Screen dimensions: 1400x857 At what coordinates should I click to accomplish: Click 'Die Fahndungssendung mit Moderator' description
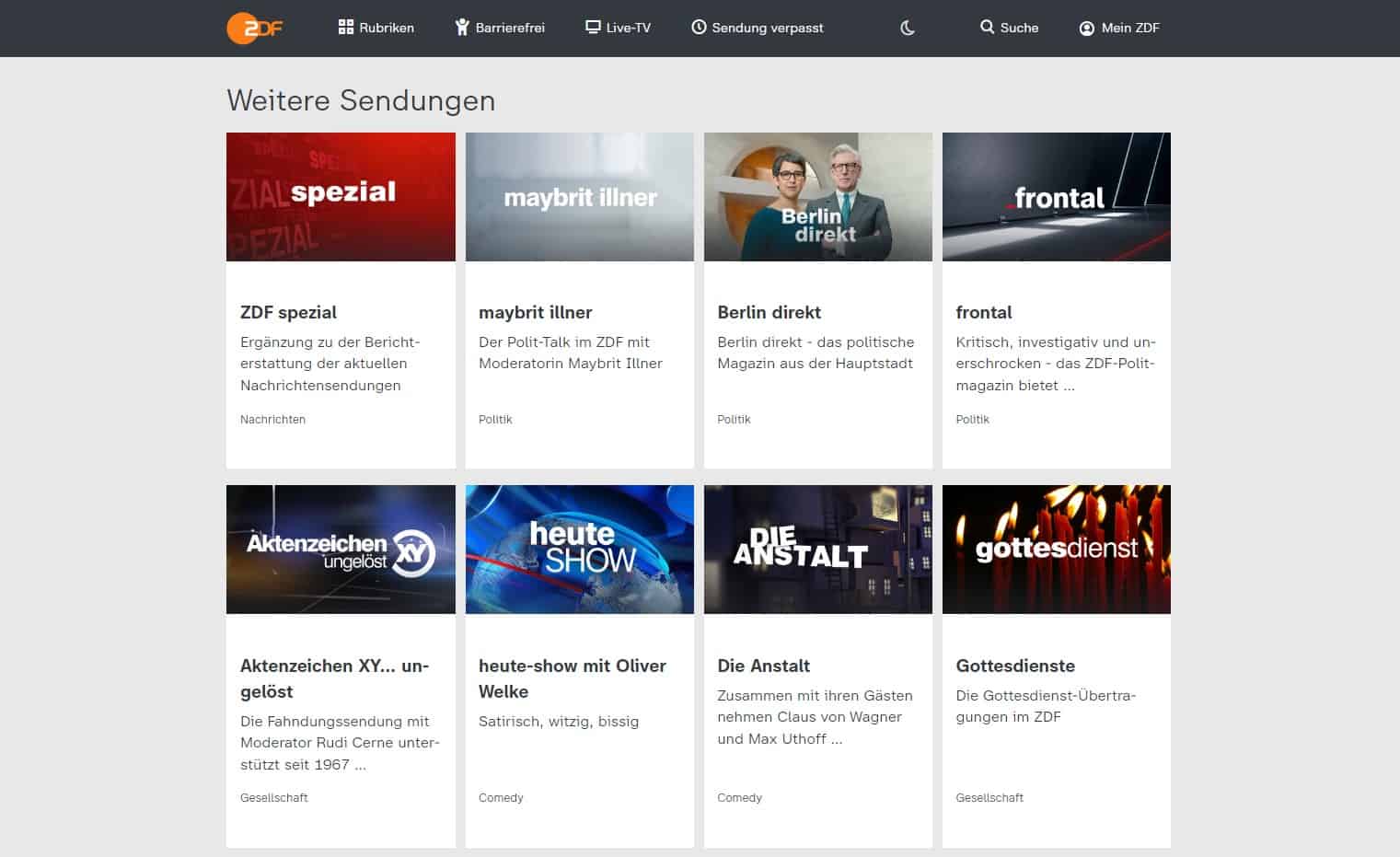click(341, 743)
